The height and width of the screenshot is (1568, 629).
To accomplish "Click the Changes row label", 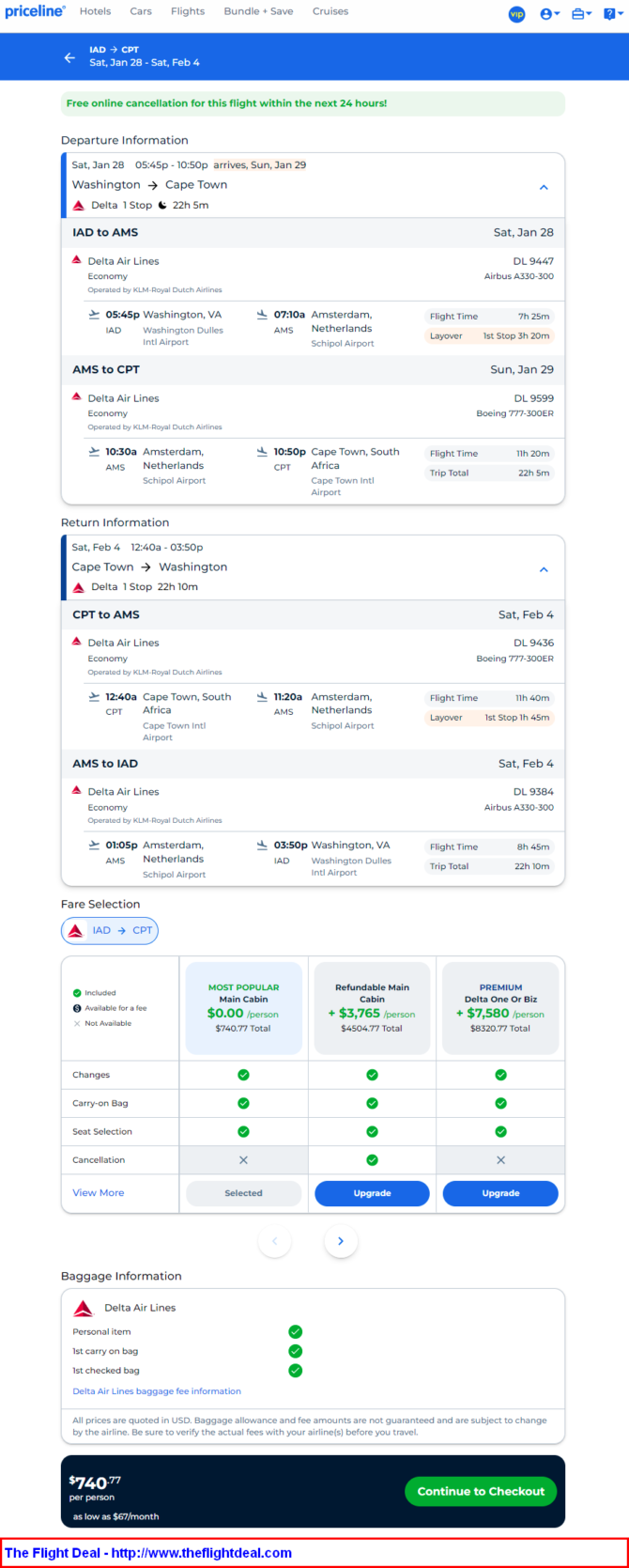I will click(91, 1075).
